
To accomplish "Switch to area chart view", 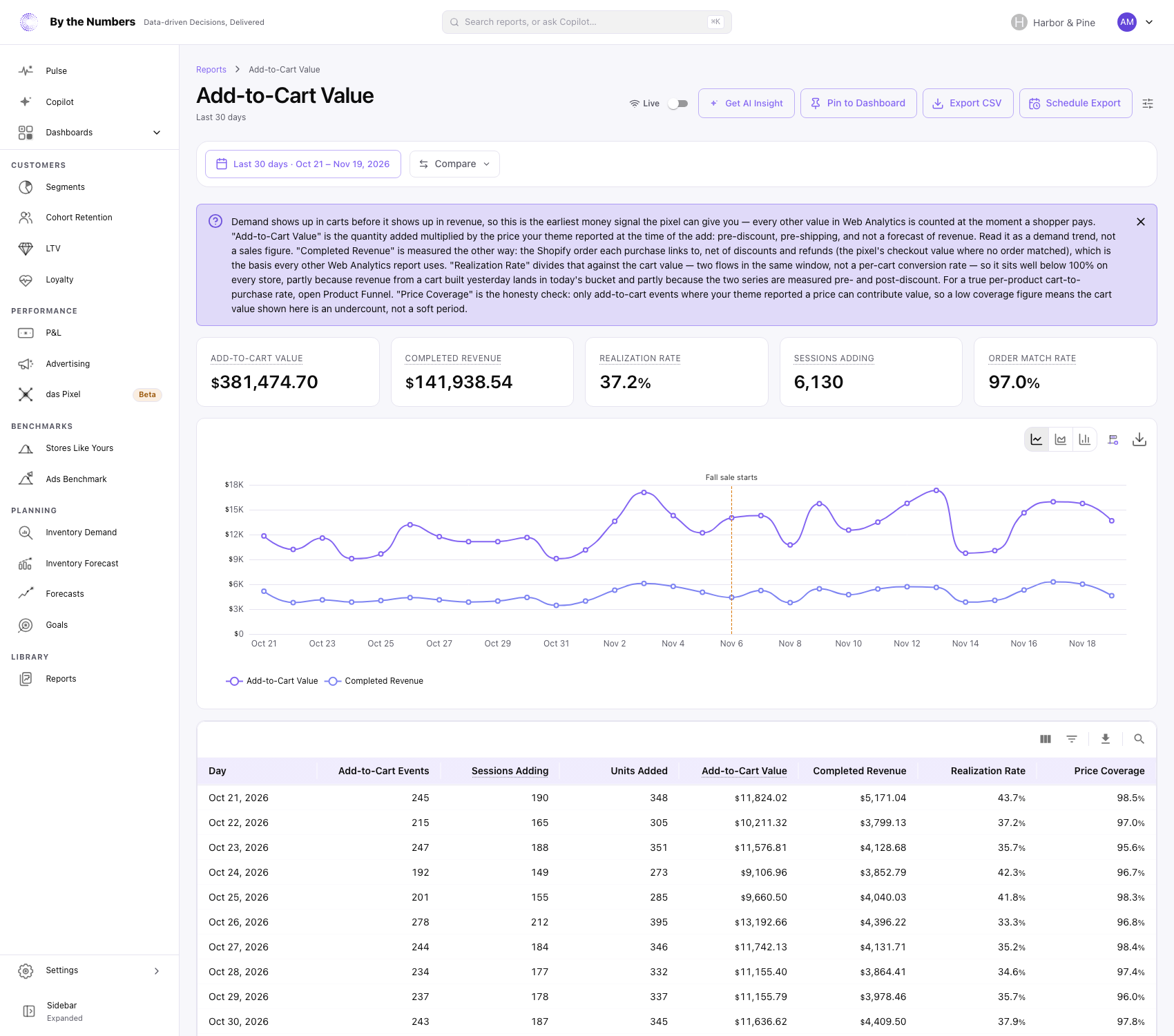I will pyautogui.click(x=1061, y=439).
